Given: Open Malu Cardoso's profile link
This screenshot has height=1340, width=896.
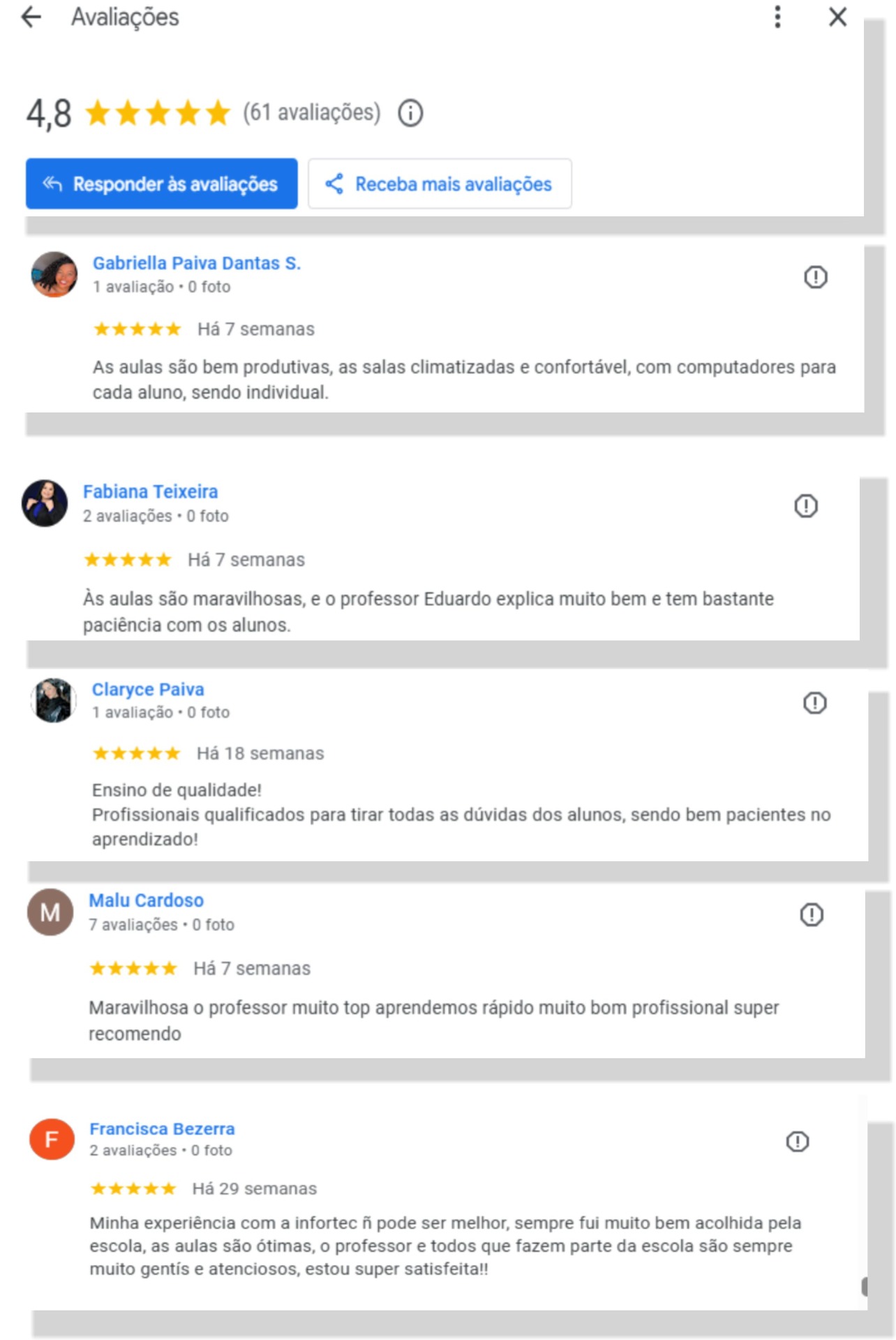Looking at the screenshot, I should click(146, 900).
